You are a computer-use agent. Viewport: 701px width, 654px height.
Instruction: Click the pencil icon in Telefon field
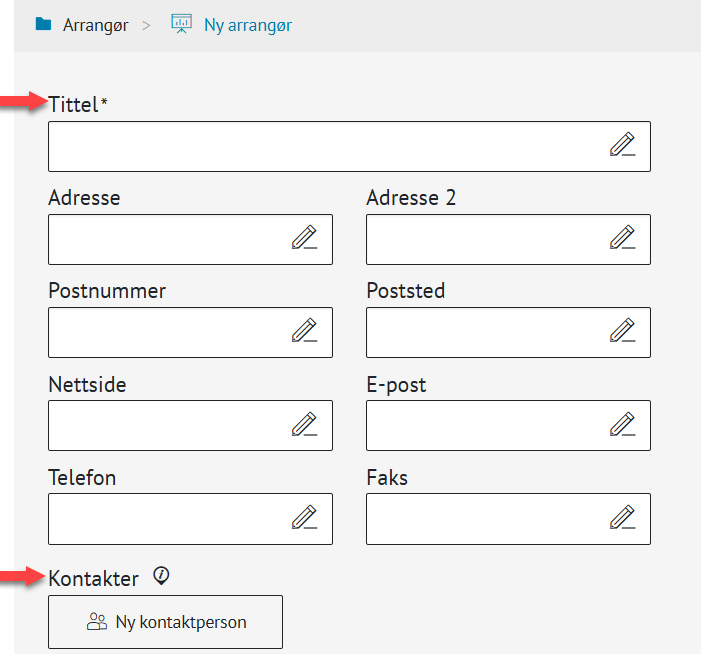304,518
